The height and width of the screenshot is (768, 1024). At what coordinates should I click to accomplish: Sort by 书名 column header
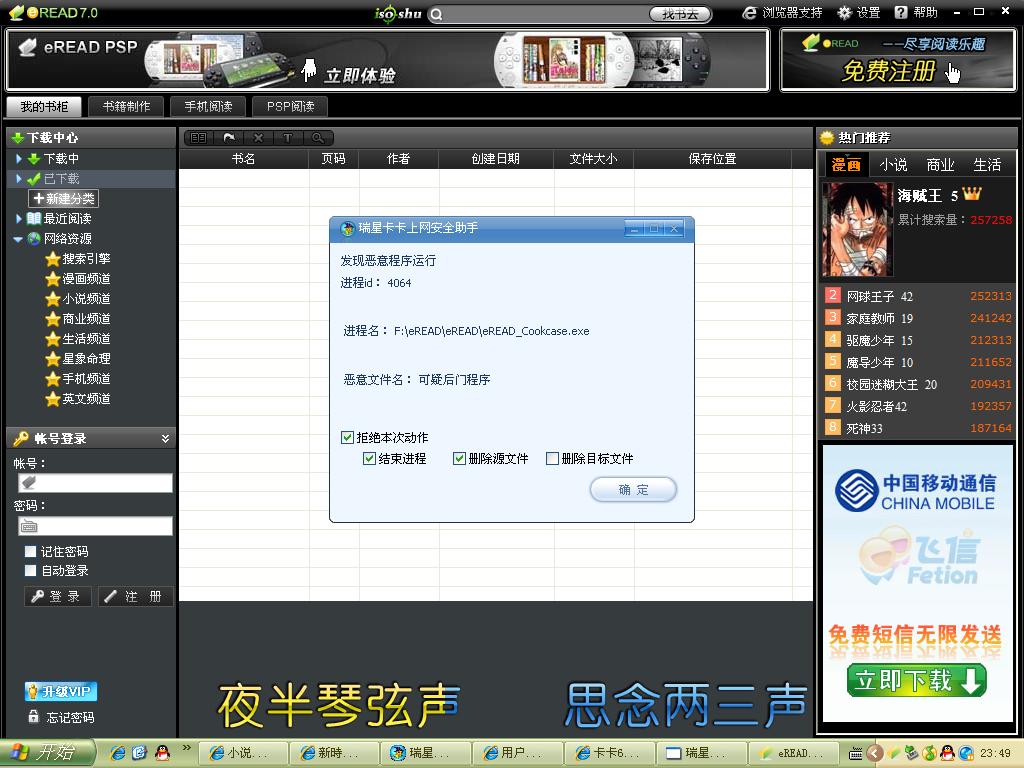(x=244, y=159)
